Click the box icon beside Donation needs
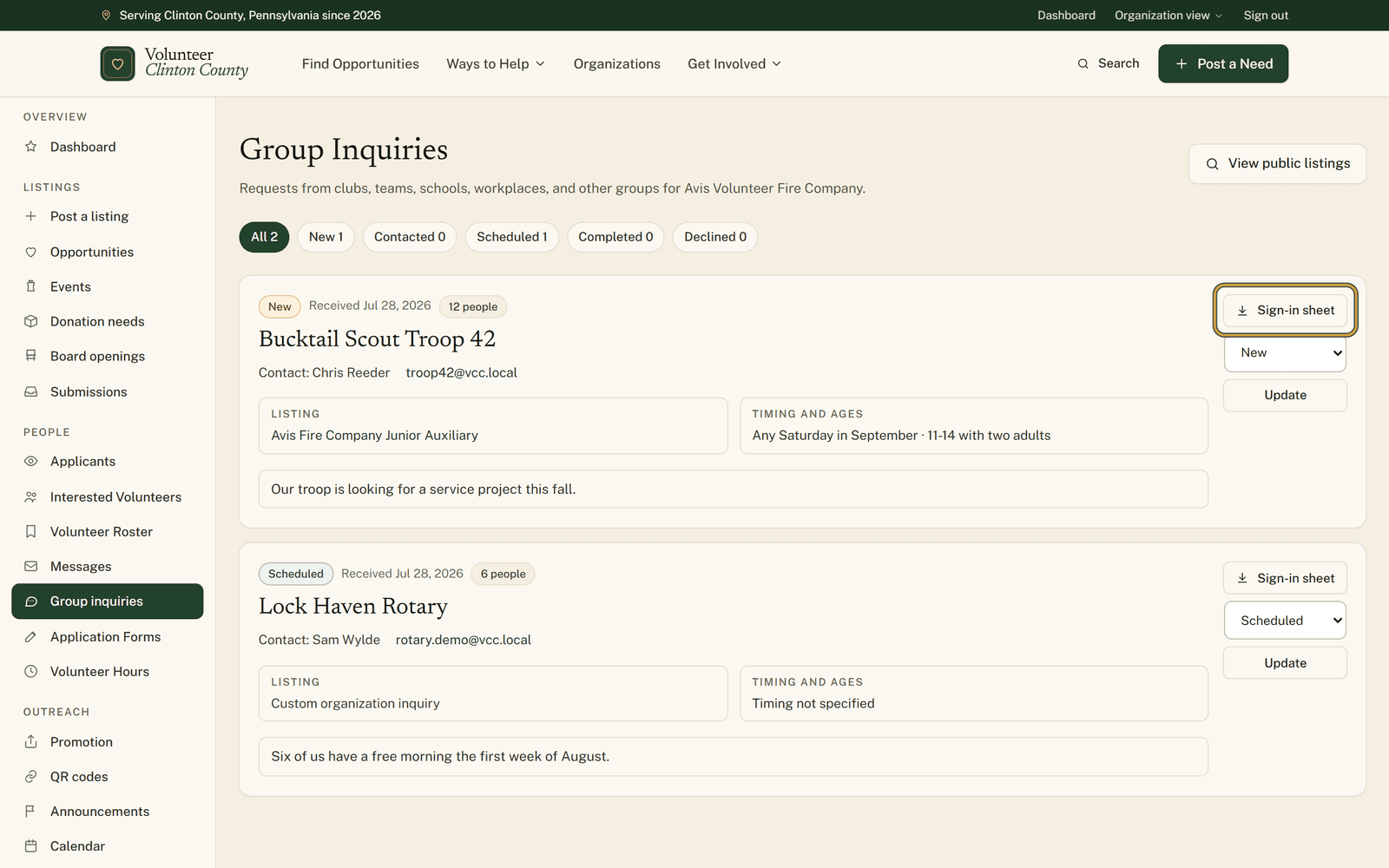Viewport: 1389px width, 868px height. click(31, 321)
